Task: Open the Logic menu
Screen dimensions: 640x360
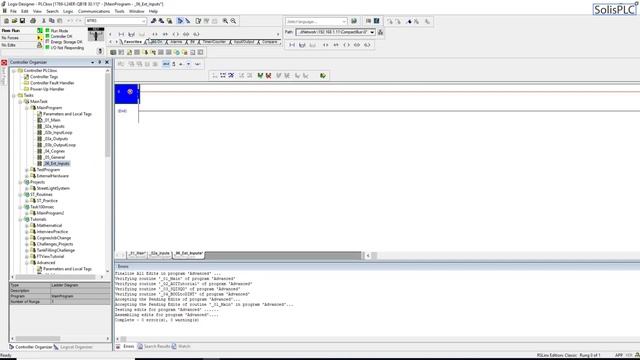Action: (x=68, y=11)
